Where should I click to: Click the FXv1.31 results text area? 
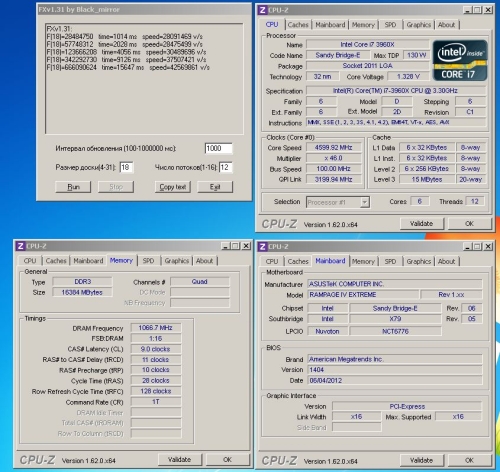point(144,79)
